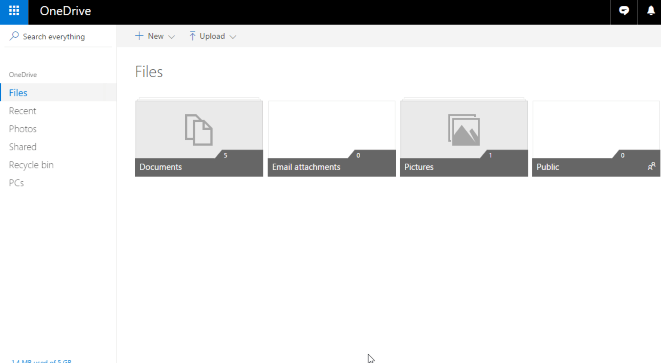Open the app launcher waffle icon
The image size is (661, 363).
pyautogui.click(x=14, y=11)
